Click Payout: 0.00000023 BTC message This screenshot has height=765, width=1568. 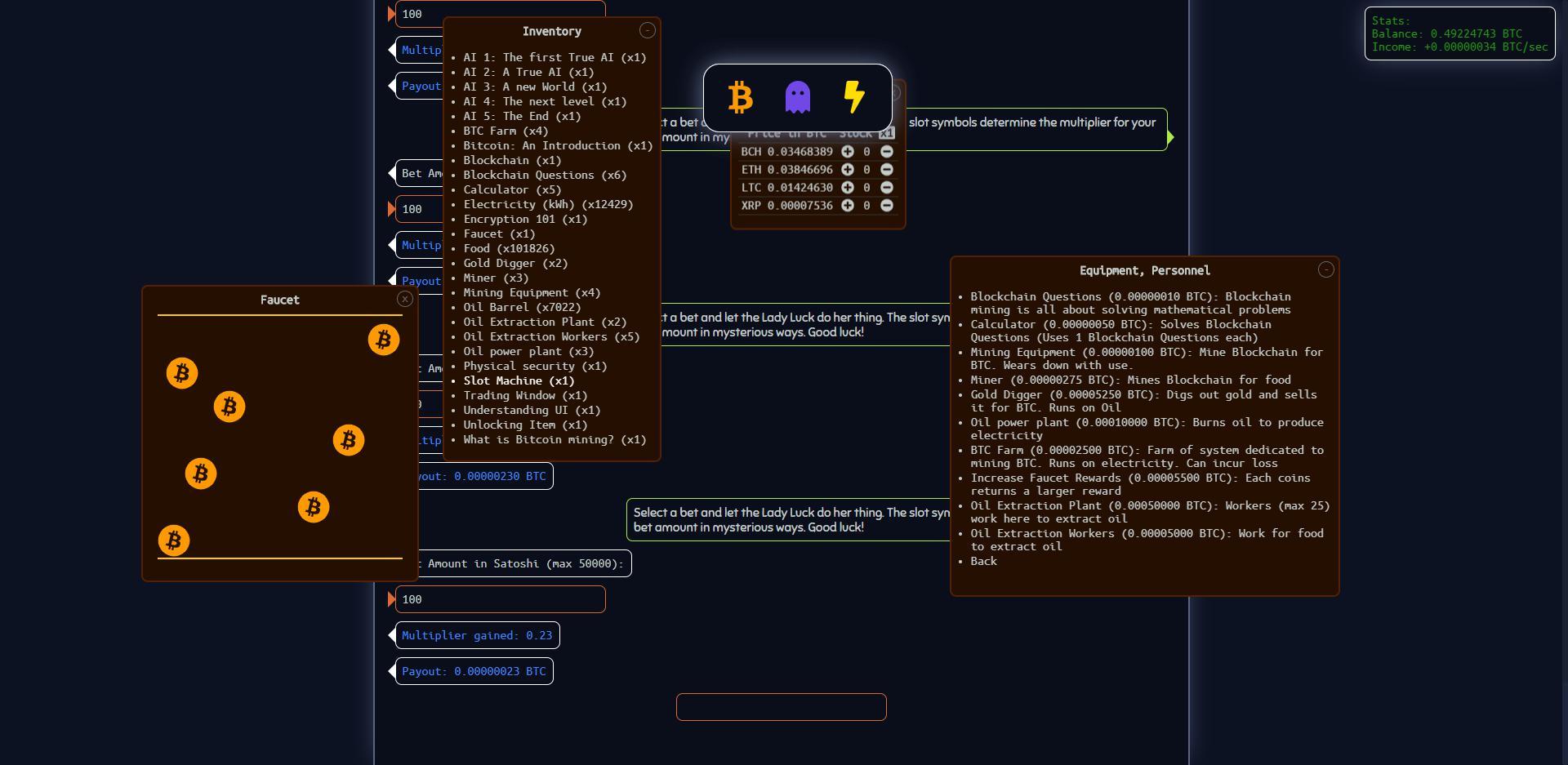474,671
